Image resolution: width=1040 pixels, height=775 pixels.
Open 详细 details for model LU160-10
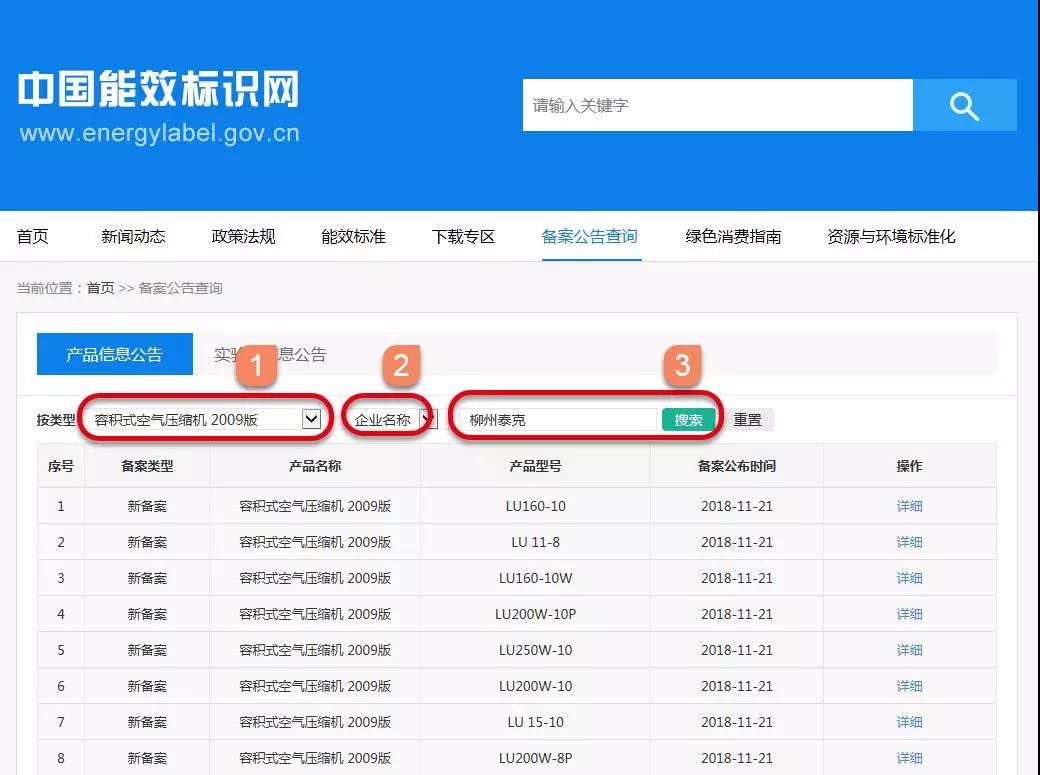pyautogui.click(x=909, y=506)
